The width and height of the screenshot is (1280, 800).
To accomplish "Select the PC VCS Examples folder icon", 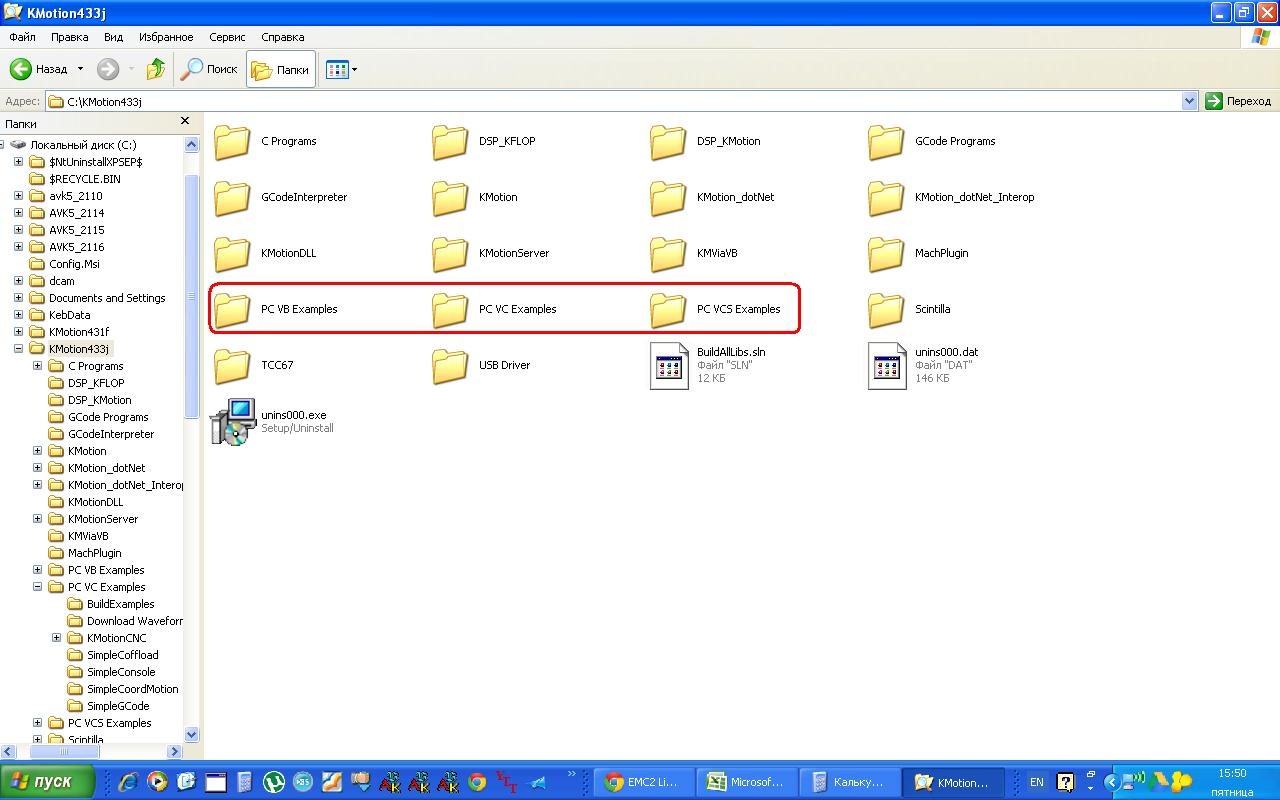I will pyautogui.click(x=668, y=310).
